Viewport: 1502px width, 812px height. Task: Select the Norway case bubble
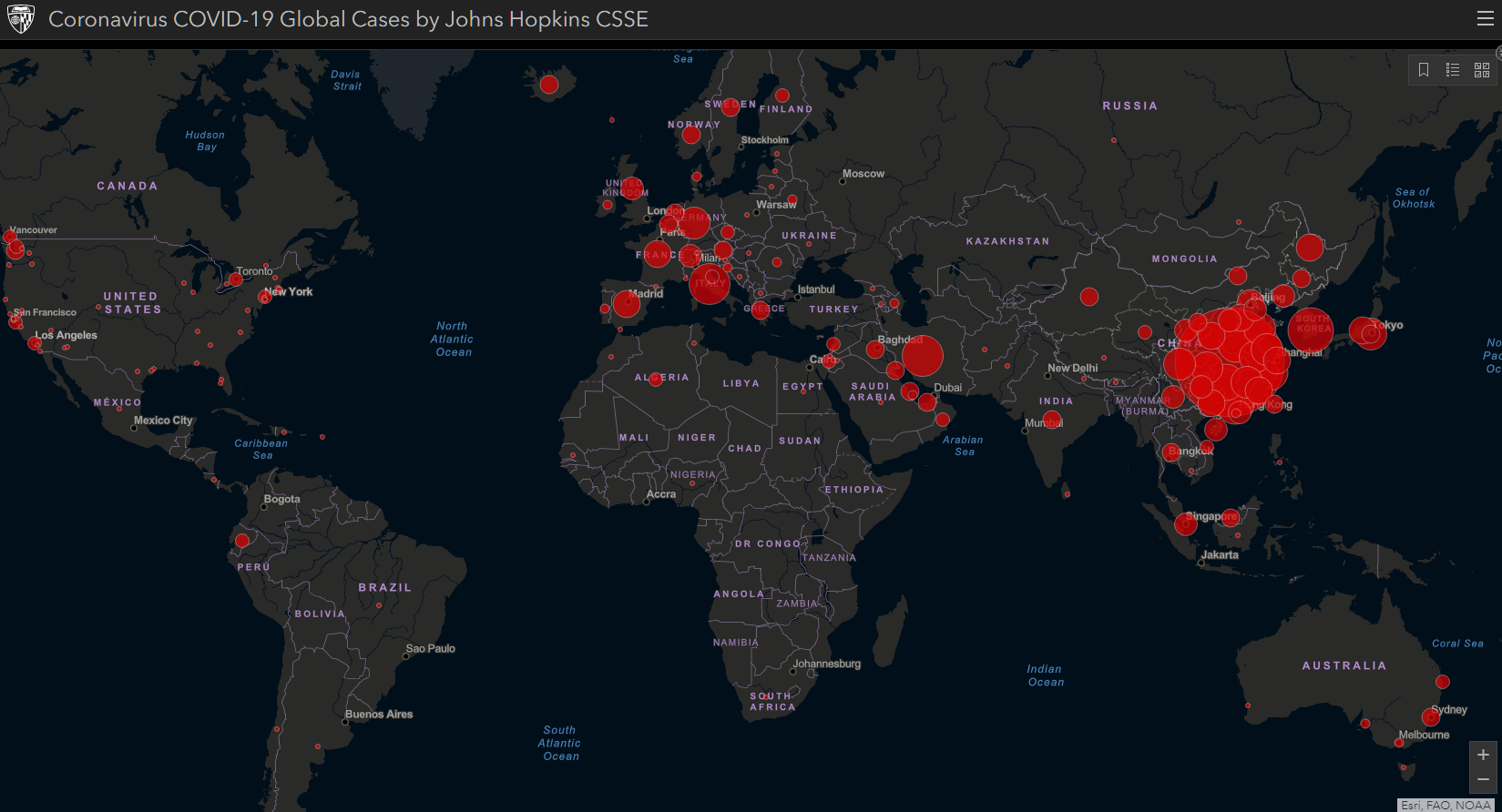tap(691, 135)
